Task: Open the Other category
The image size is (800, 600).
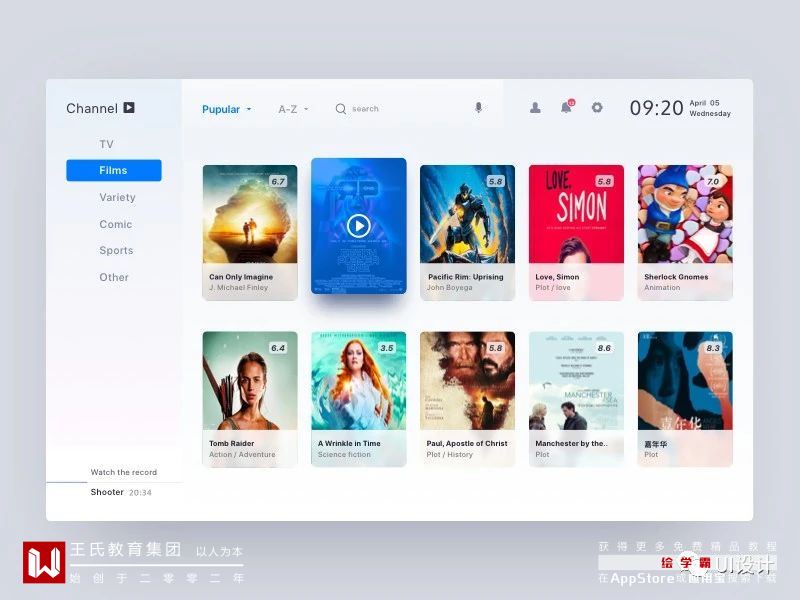Action: (114, 278)
